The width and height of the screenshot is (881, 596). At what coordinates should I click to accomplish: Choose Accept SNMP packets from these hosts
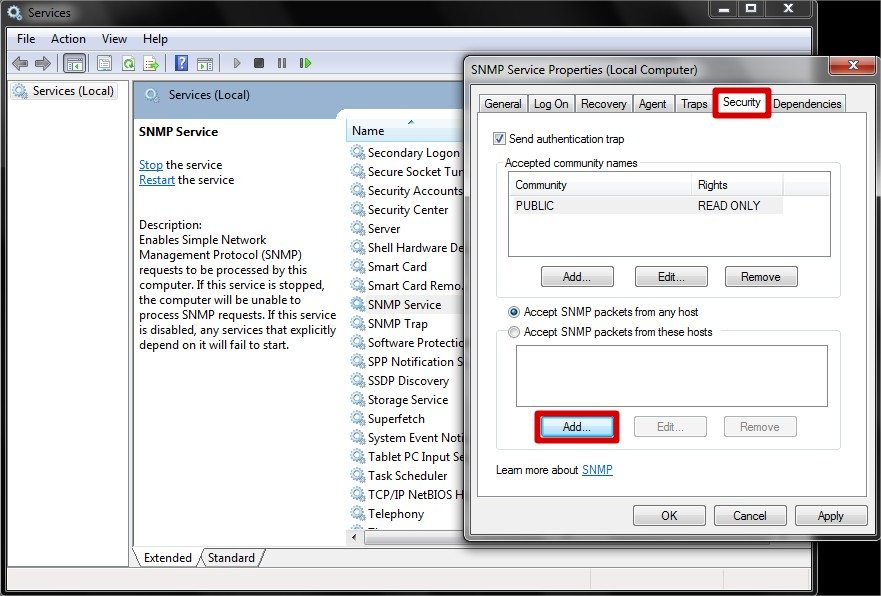(515, 332)
